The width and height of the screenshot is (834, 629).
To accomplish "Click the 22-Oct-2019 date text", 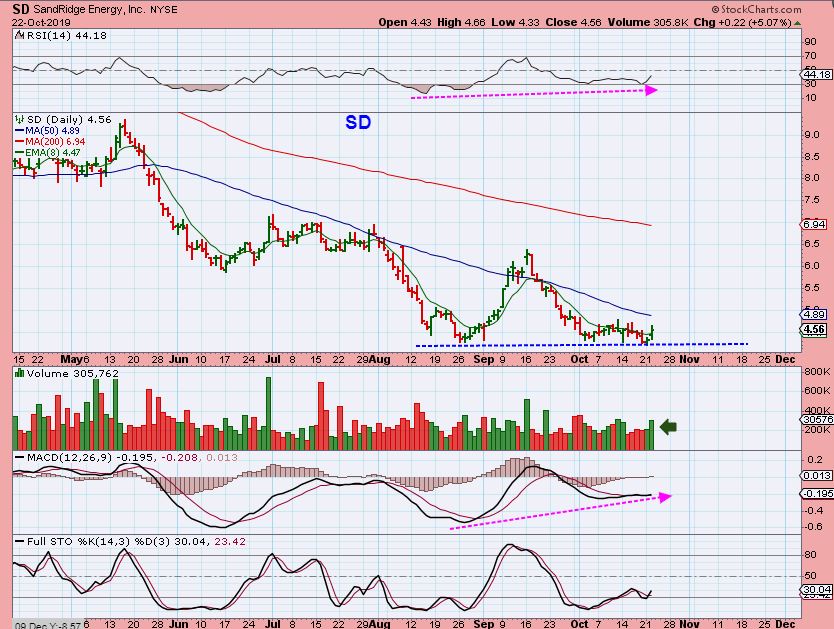I will pos(41,22).
